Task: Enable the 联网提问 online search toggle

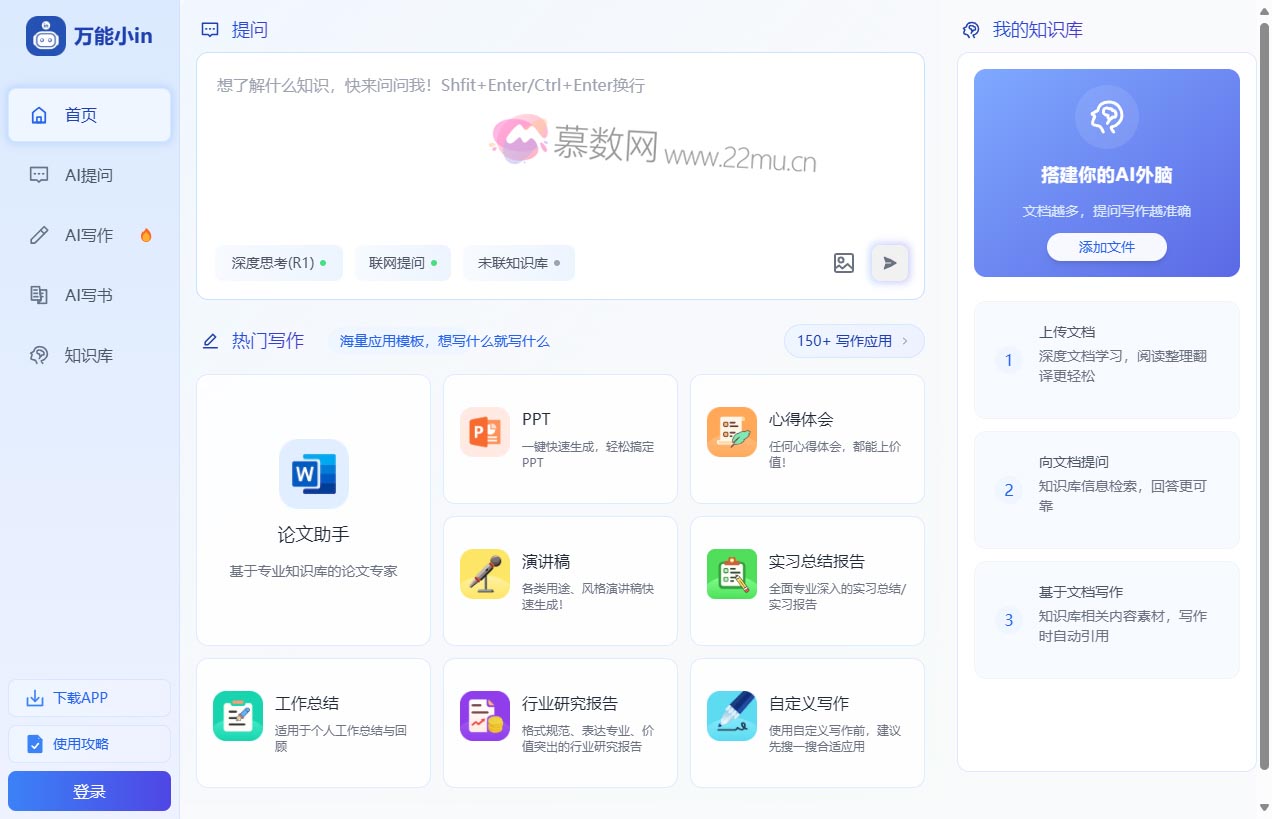Action: point(402,263)
